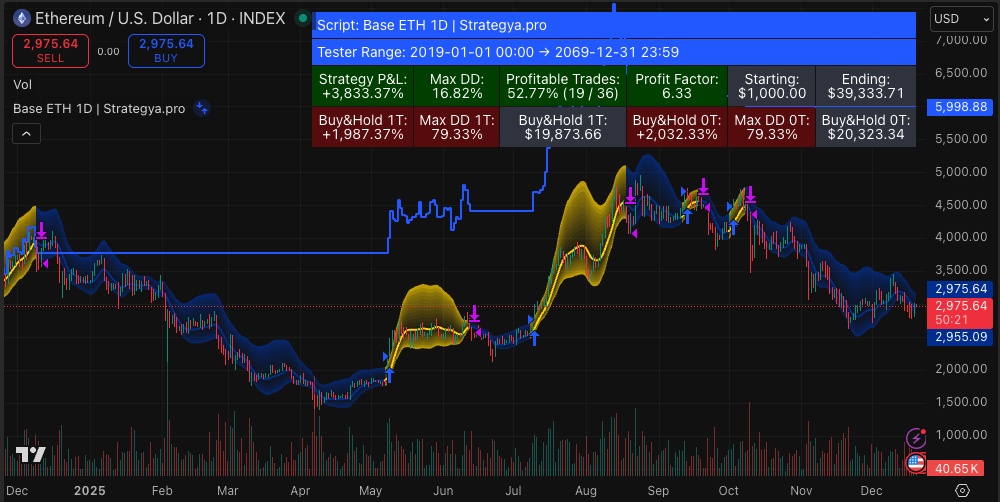Click the blue 2,955.09 price label

tap(960, 337)
